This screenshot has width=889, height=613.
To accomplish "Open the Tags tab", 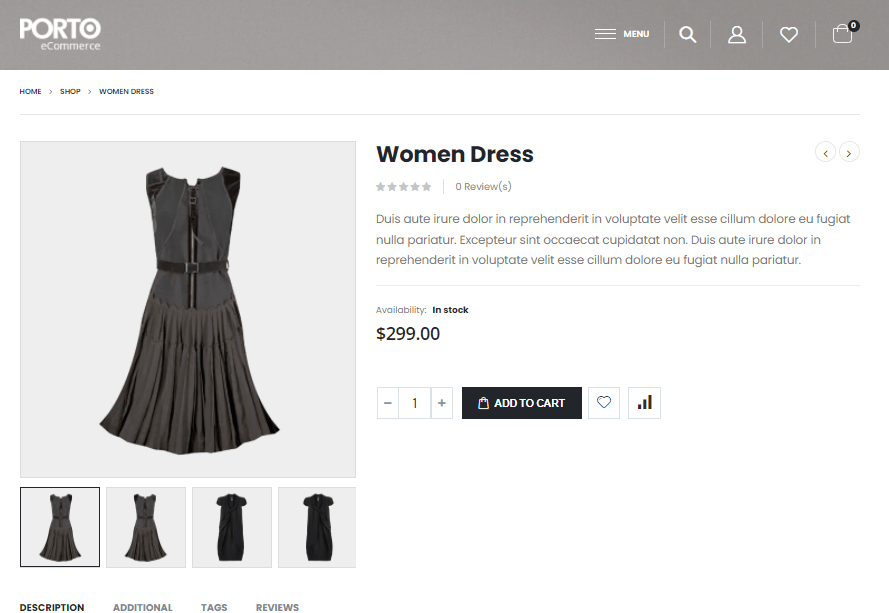I will tap(214, 607).
